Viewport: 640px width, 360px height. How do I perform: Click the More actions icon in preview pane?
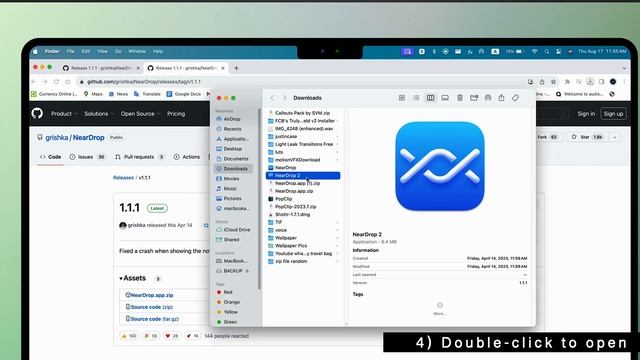(440, 305)
